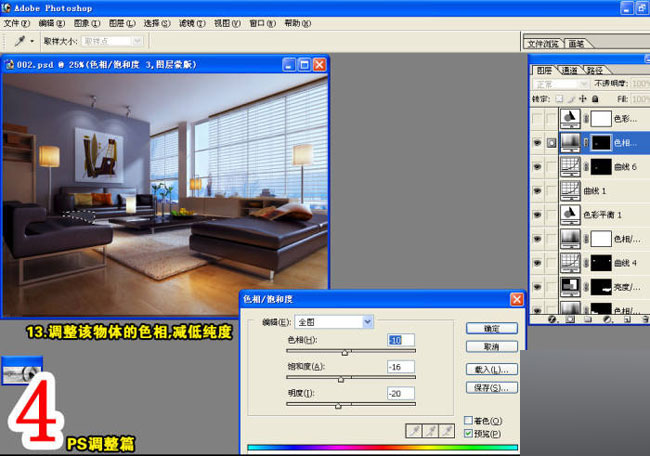The width and height of the screenshot is (650, 456).
Task: Switch to the 画笔 palette tab
Action: 576,44
